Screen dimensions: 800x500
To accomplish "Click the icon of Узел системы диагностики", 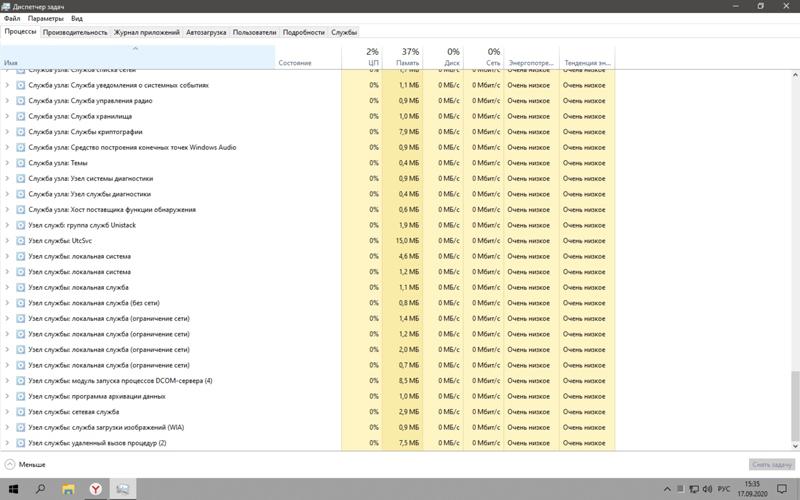I will coord(20,179).
